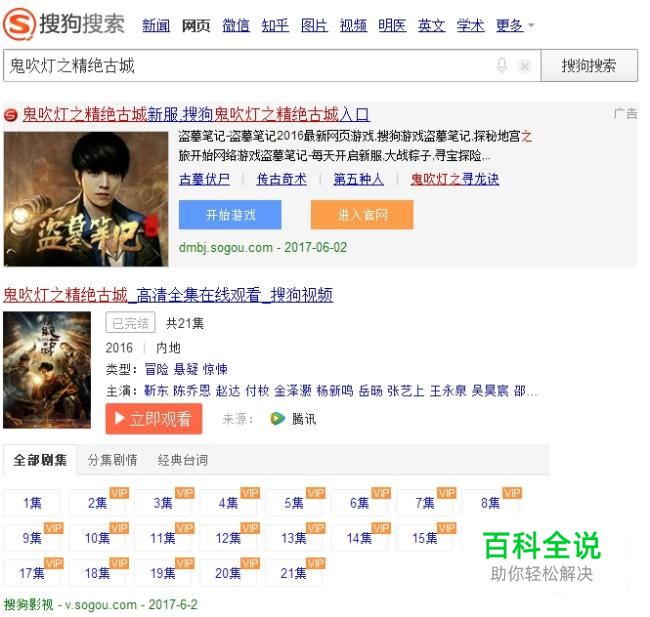The height and width of the screenshot is (617, 650).
Task: Clear the search box with the X icon
Action: pos(525,66)
